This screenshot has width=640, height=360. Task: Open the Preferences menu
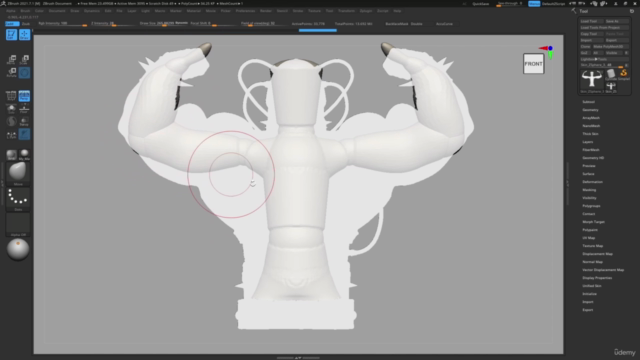point(245,11)
